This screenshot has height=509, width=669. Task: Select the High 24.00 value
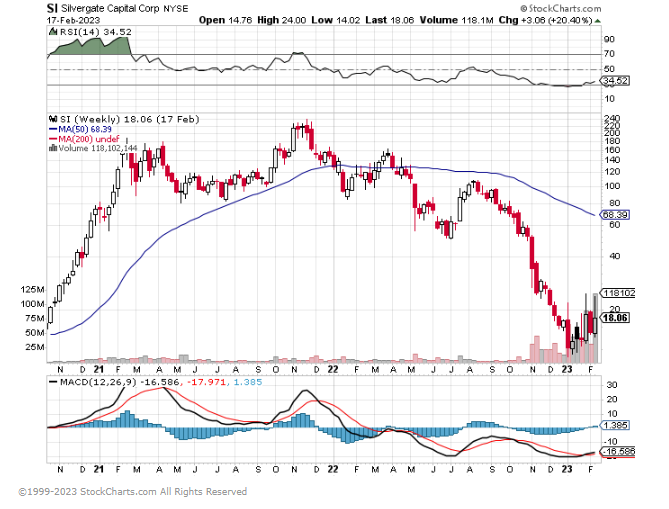[282, 20]
